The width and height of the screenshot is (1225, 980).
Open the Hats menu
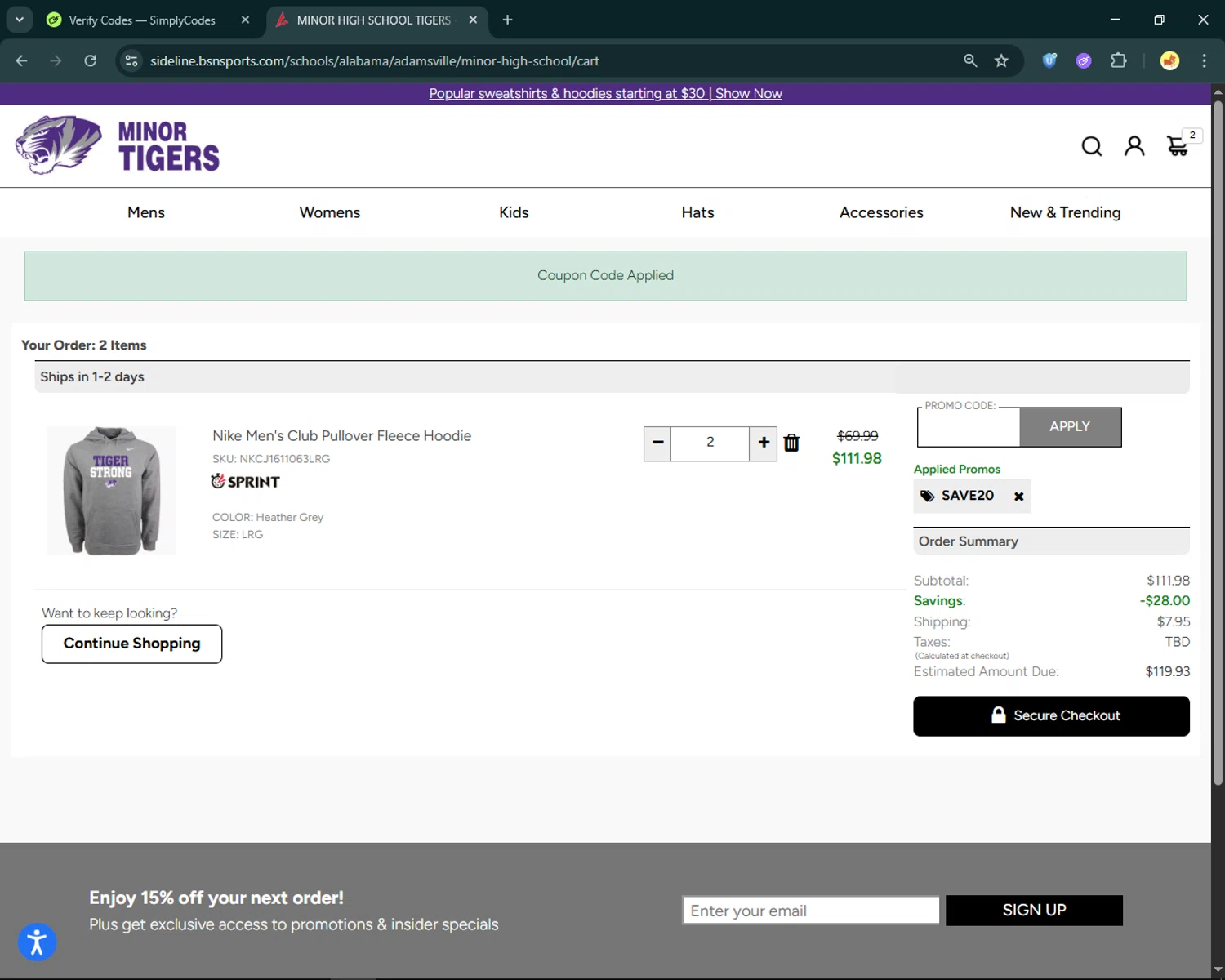[x=697, y=212]
